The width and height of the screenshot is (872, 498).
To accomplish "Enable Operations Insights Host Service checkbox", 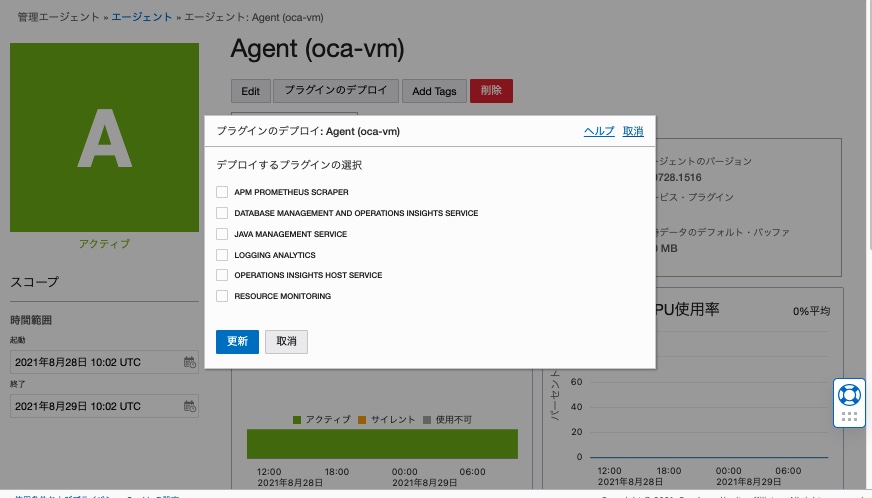I will click(222, 275).
